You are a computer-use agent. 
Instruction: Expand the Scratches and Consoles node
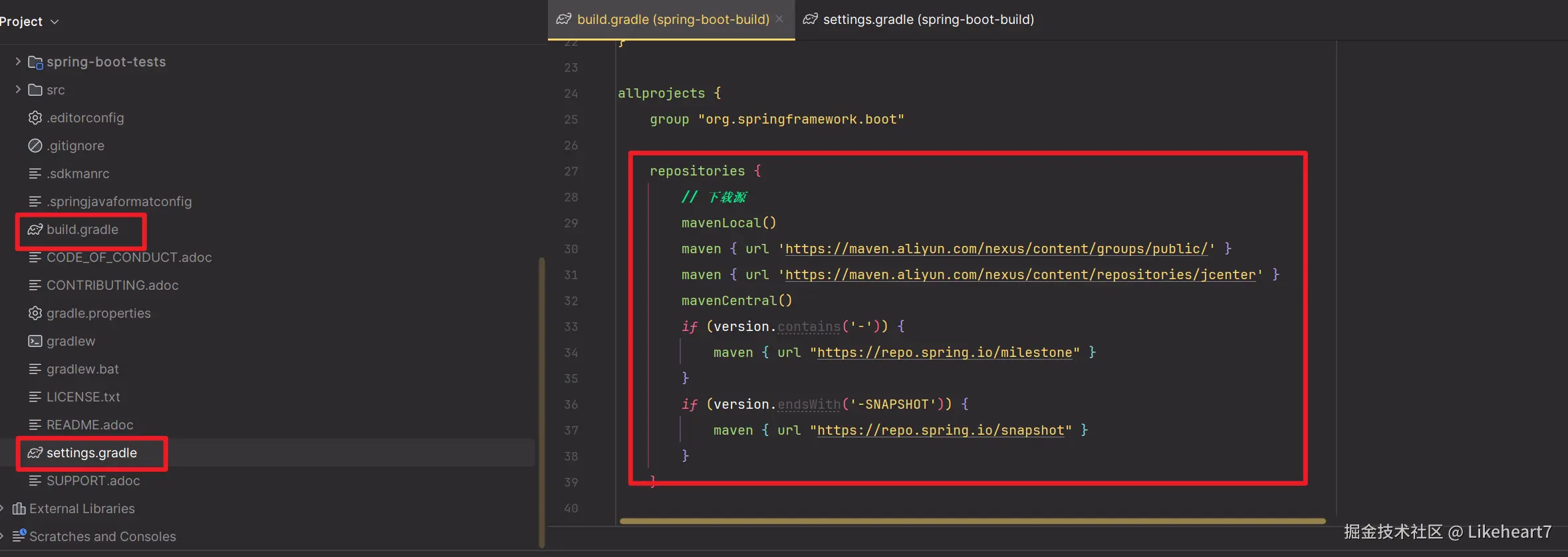(2, 536)
